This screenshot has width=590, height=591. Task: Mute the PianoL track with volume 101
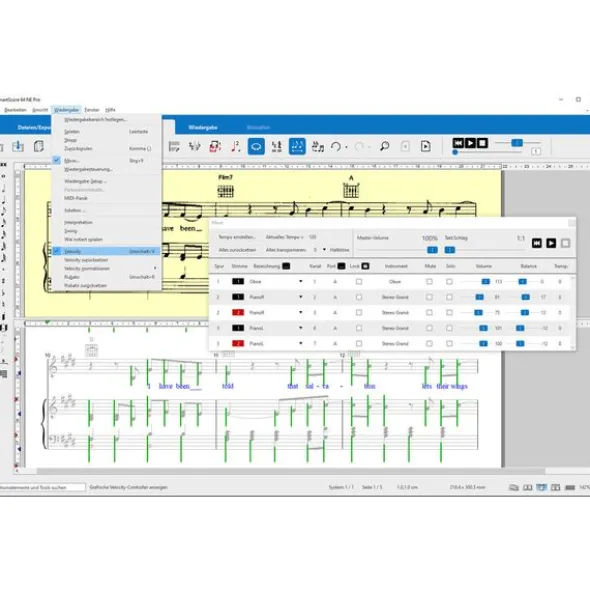pyautogui.click(x=429, y=328)
